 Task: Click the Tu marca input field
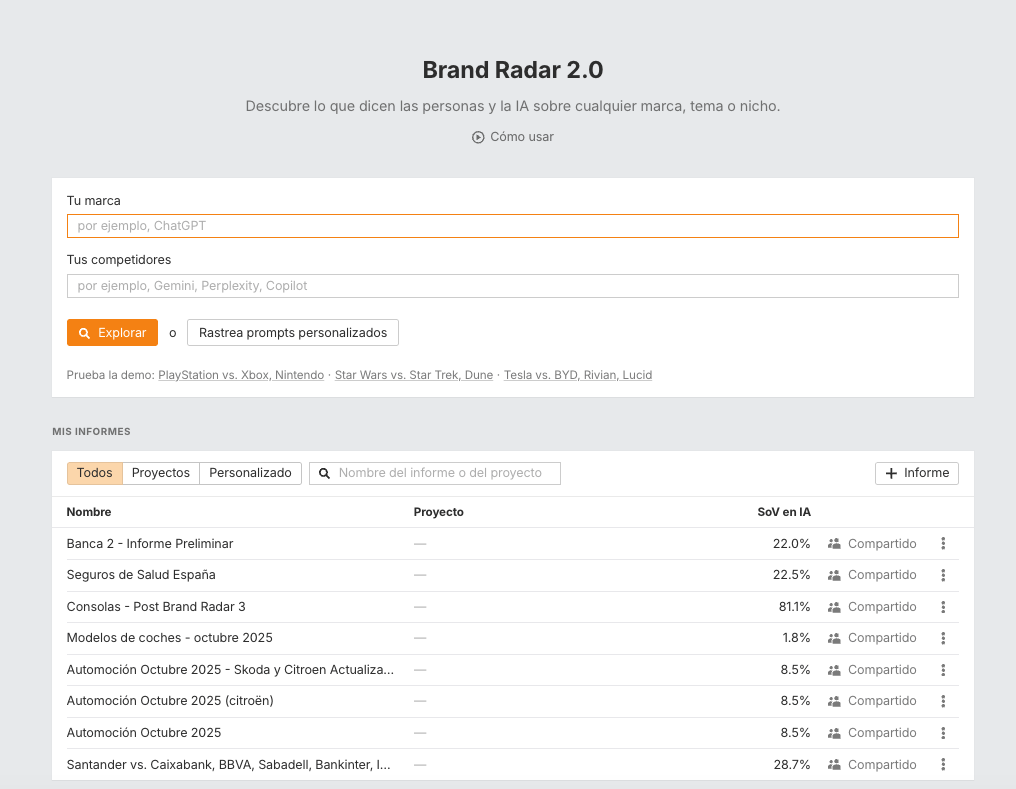coord(512,225)
